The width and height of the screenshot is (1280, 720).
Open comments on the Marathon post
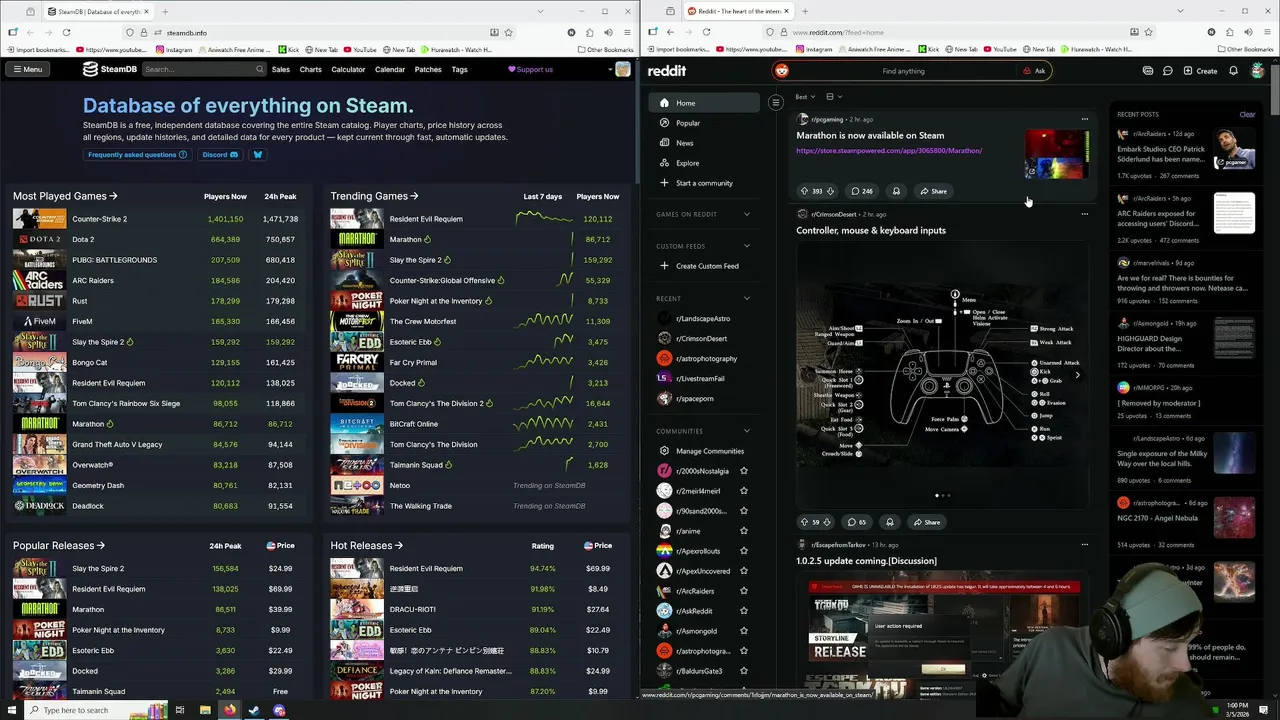tap(861, 191)
